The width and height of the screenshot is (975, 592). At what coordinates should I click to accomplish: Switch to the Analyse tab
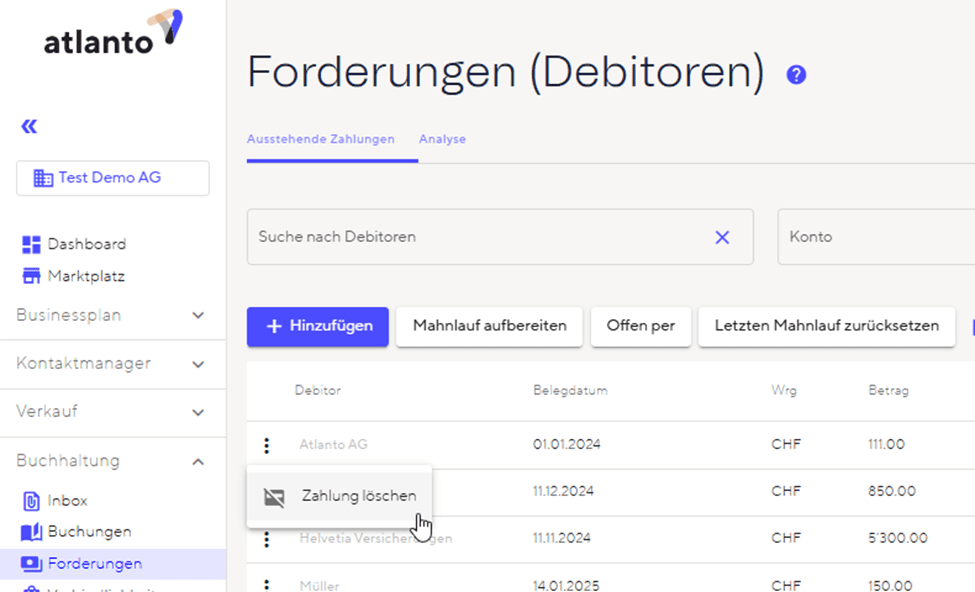442,139
